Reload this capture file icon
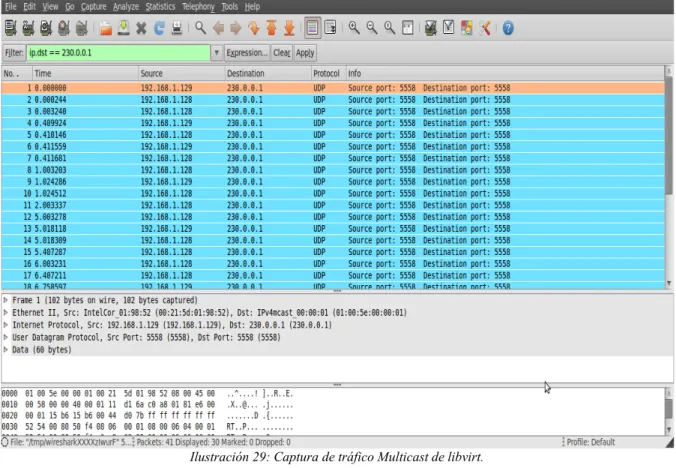Image resolution: width=676 pixels, height=468 pixels. 159,28
